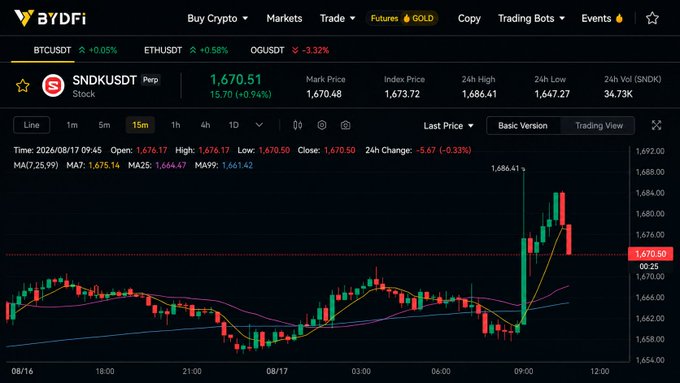Click the 08/17 date axis label
Image resolution: width=680 pixels, height=383 pixels.
(277, 371)
